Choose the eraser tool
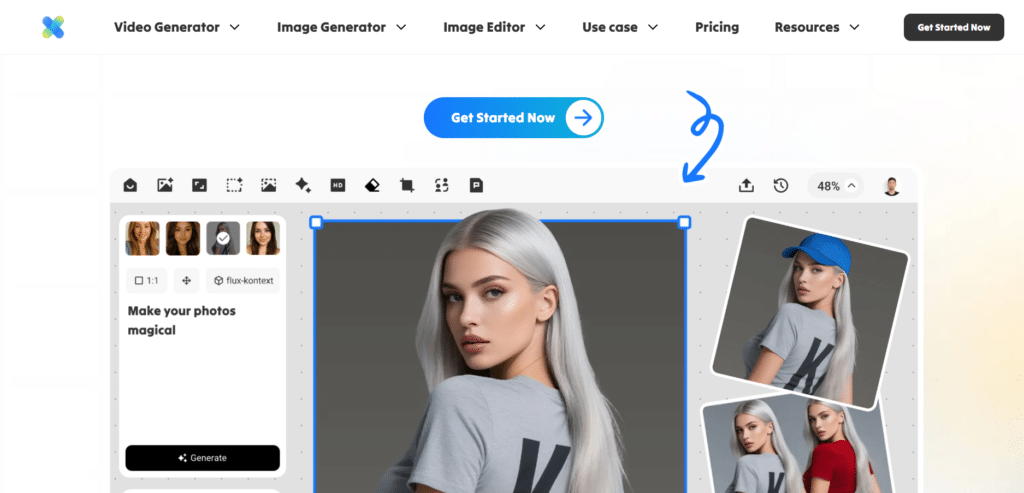This screenshot has height=493, width=1024. tap(372, 185)
